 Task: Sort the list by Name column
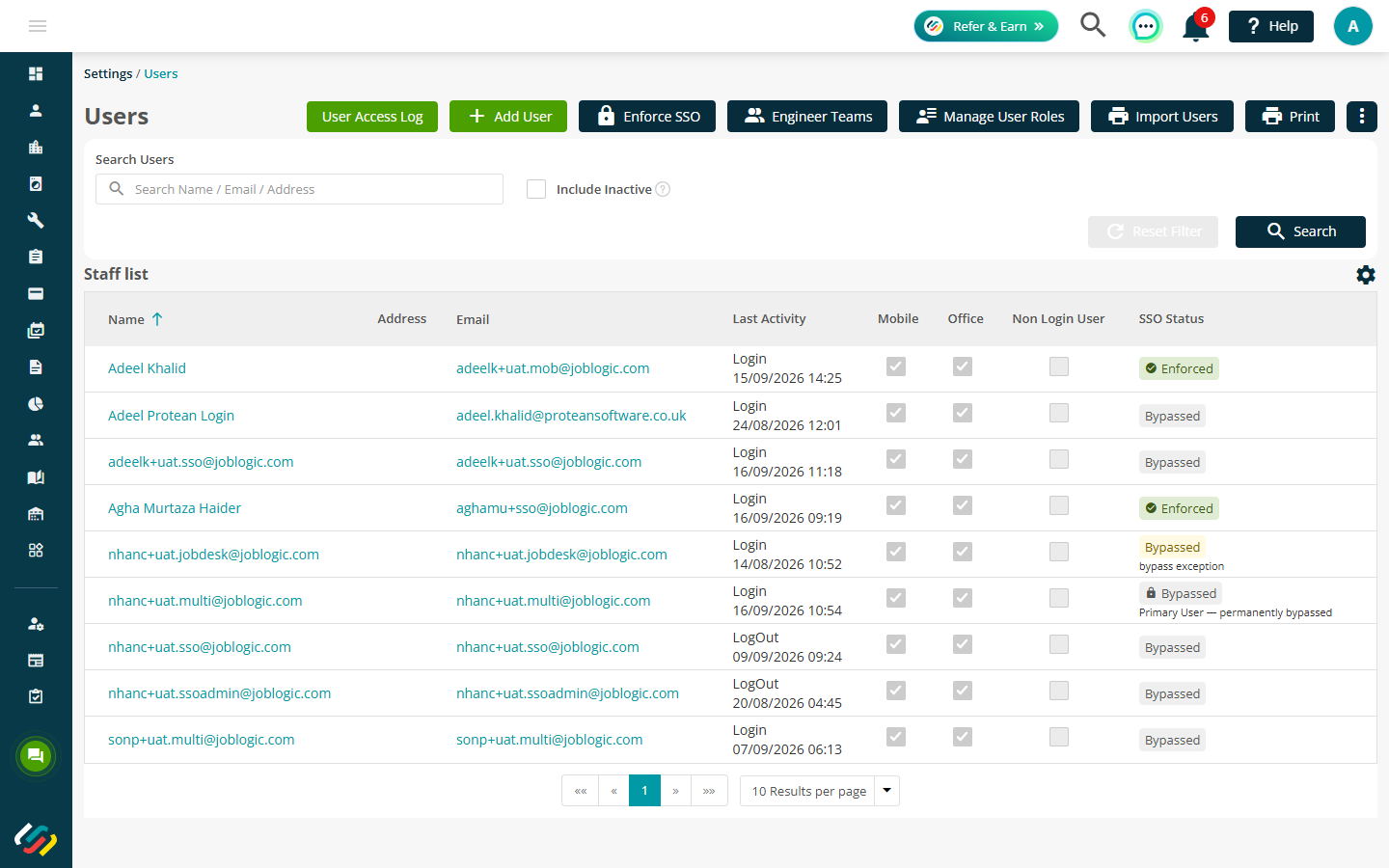pyautogui.click(x=135, y=319)
